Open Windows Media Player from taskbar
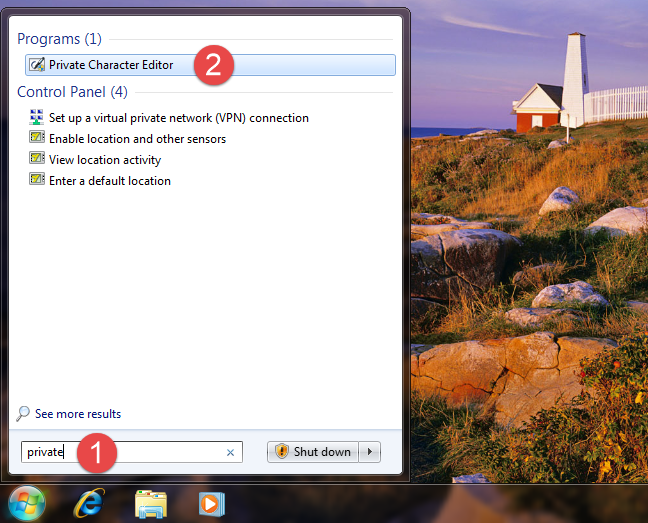This screenshot has height=523, width=648. 212,504
